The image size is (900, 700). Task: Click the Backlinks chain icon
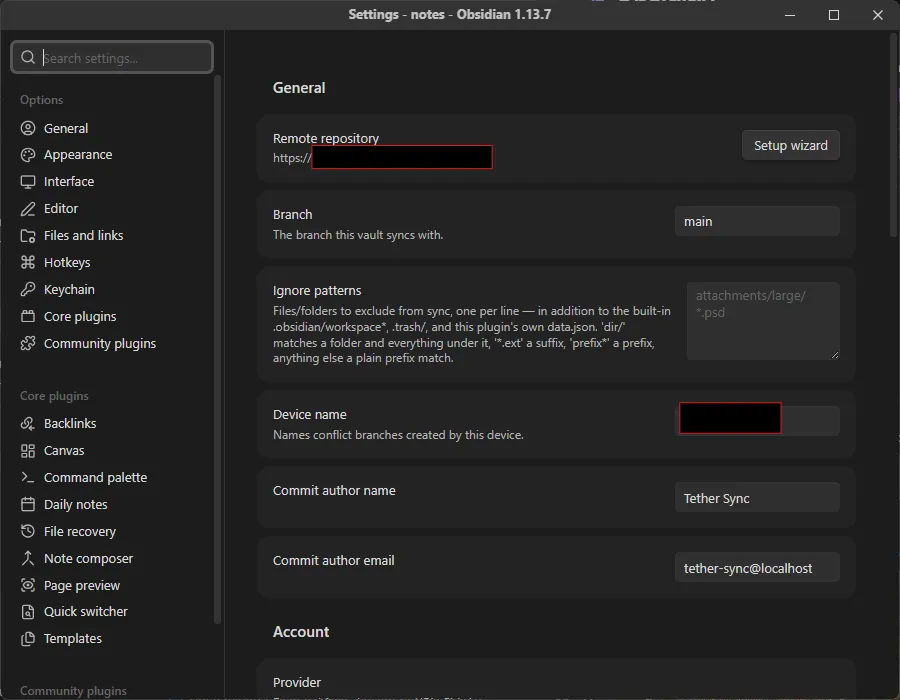[28, 423]
